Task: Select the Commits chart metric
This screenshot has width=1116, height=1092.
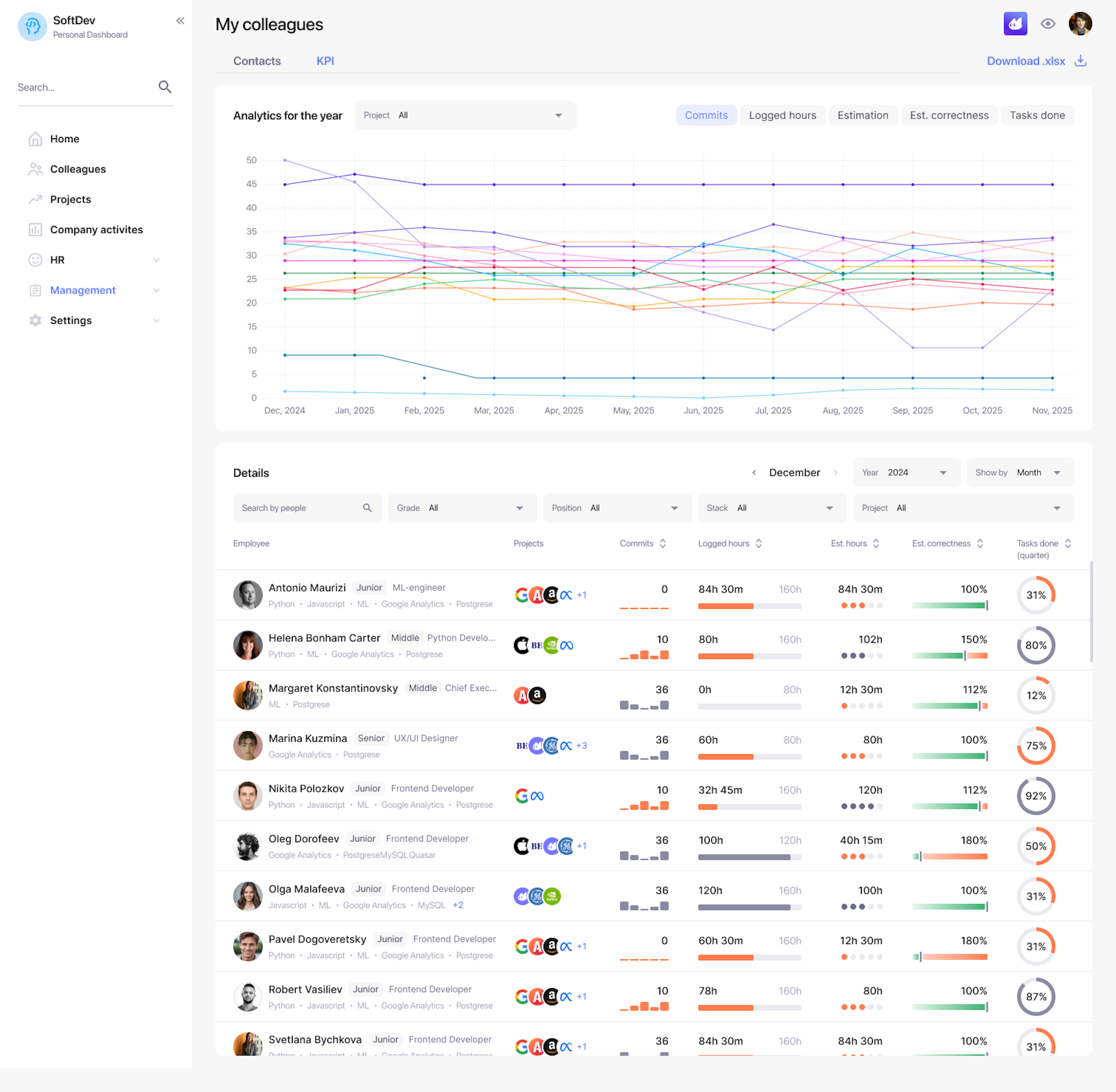Action: 706,115
